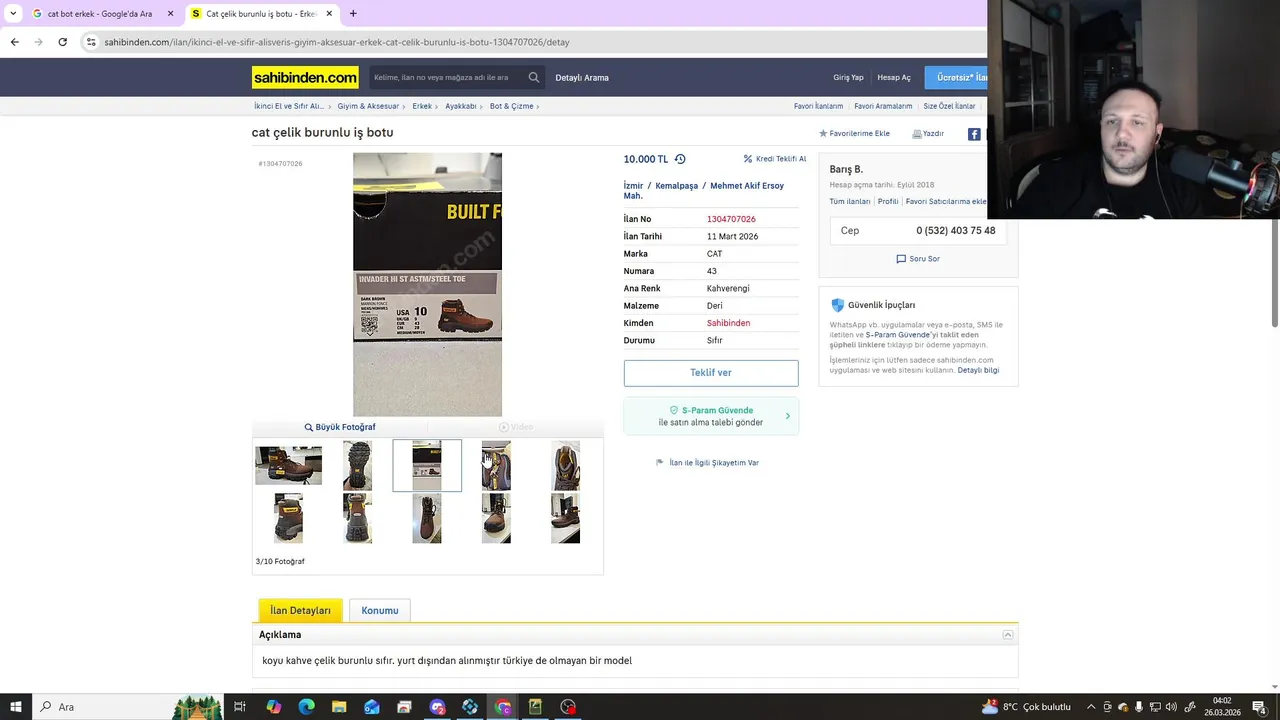Click Detaylı Arama link
This screenshot has height=720, width=1280.
(582, 77)
